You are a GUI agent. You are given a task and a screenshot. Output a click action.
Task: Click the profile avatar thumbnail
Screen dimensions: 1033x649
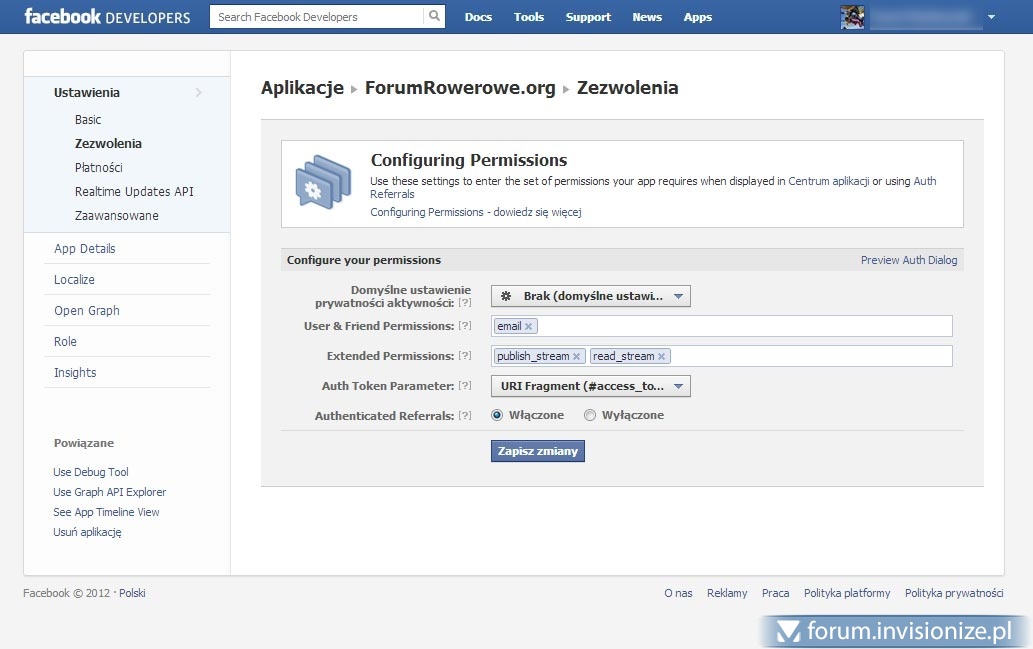pos(852,17)
